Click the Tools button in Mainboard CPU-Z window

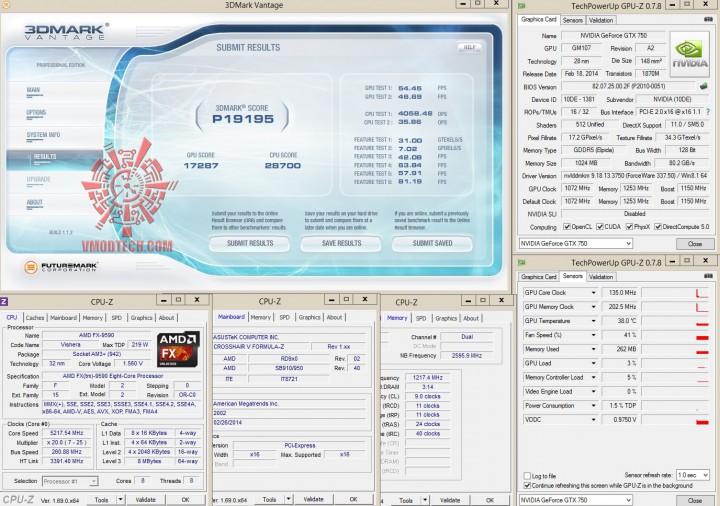(269, 499)
